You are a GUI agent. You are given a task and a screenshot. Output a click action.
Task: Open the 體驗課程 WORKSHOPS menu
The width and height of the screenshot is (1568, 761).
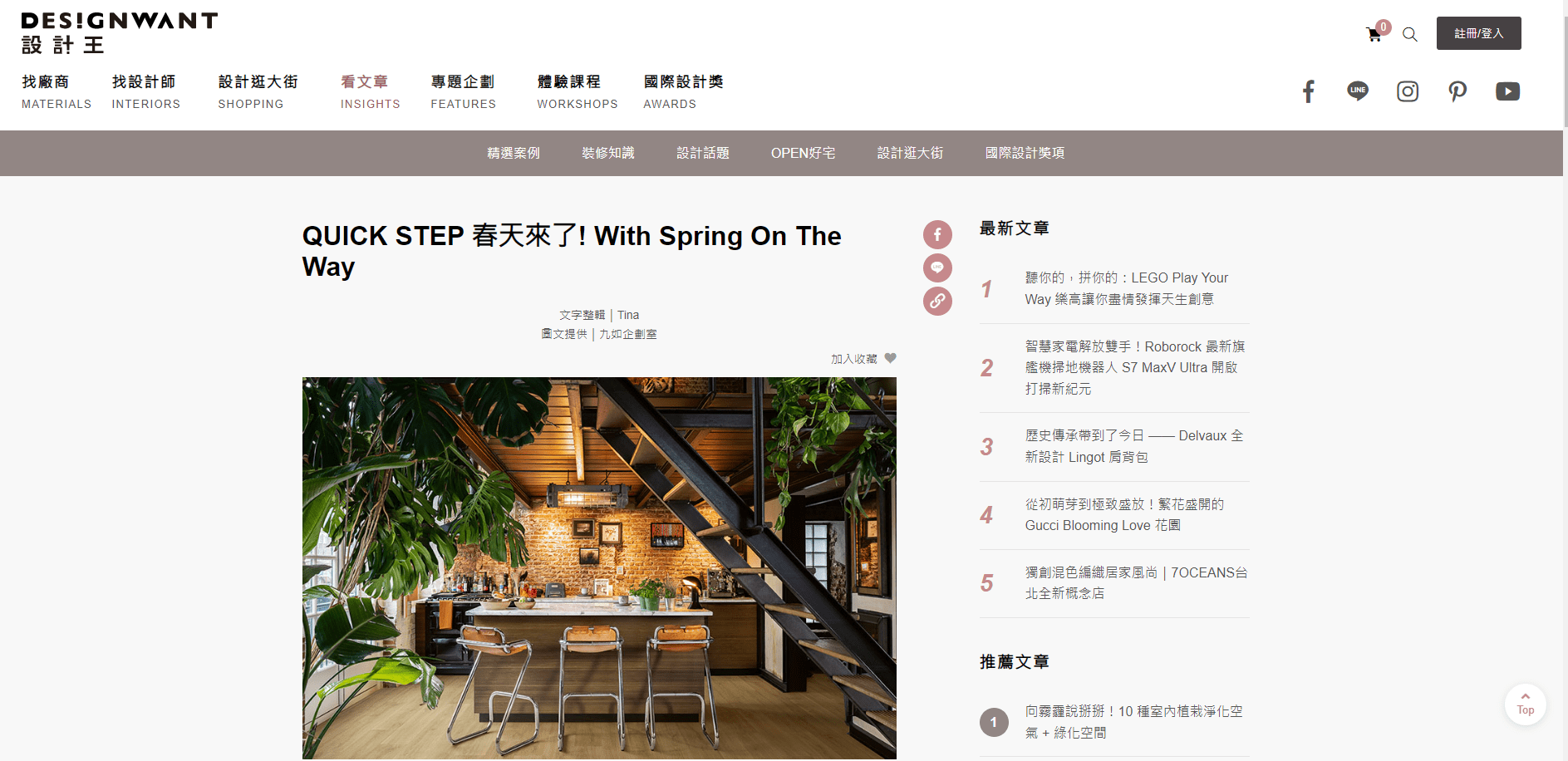click(578, 91)
